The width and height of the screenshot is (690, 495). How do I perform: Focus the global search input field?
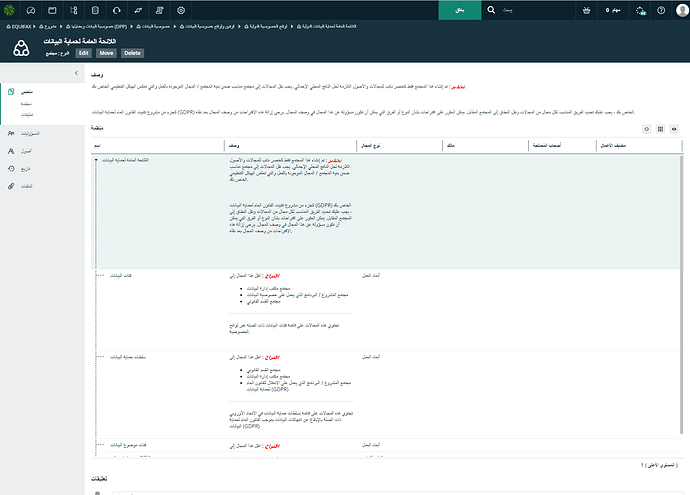537,10
